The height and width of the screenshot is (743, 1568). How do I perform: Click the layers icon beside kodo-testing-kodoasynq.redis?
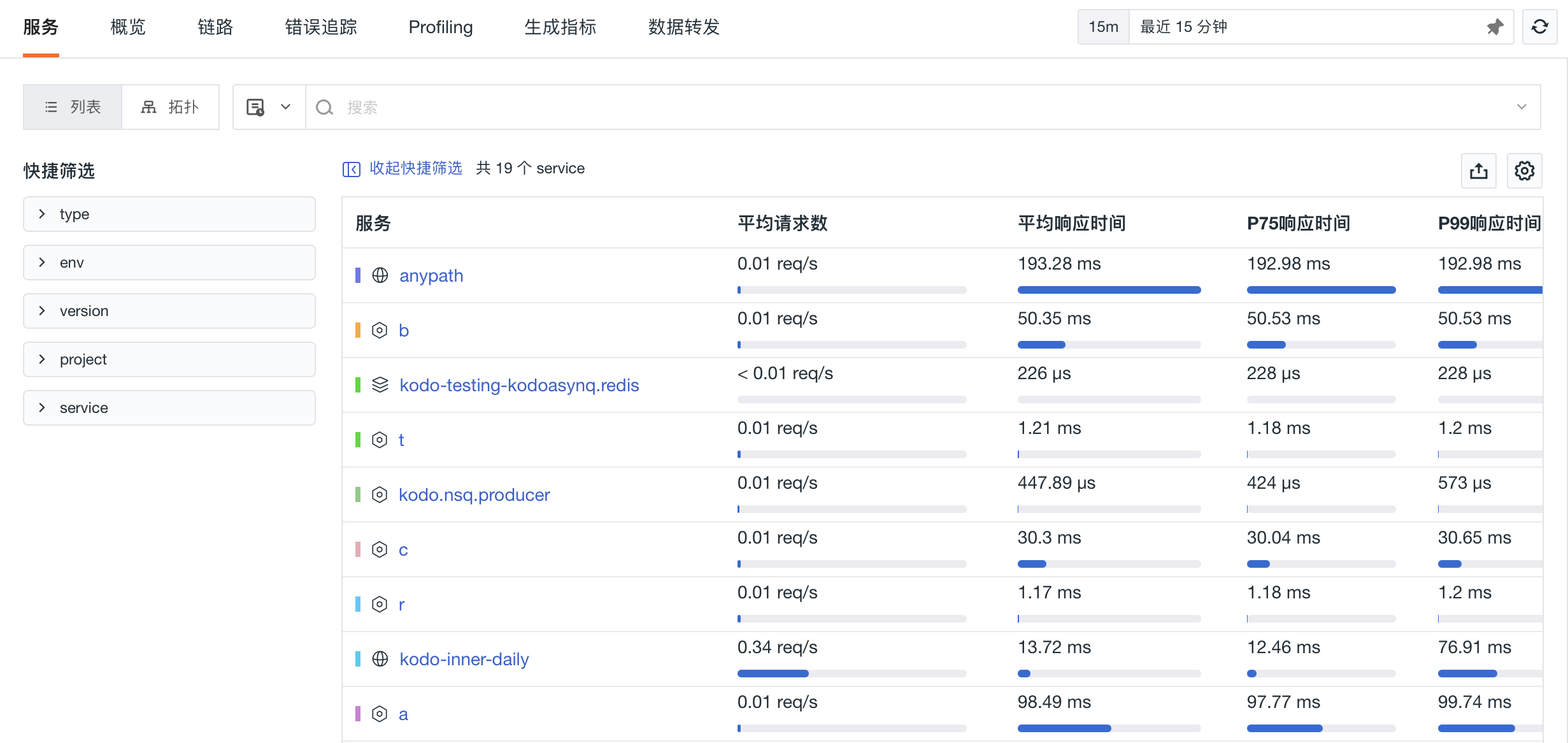(380, 385)
